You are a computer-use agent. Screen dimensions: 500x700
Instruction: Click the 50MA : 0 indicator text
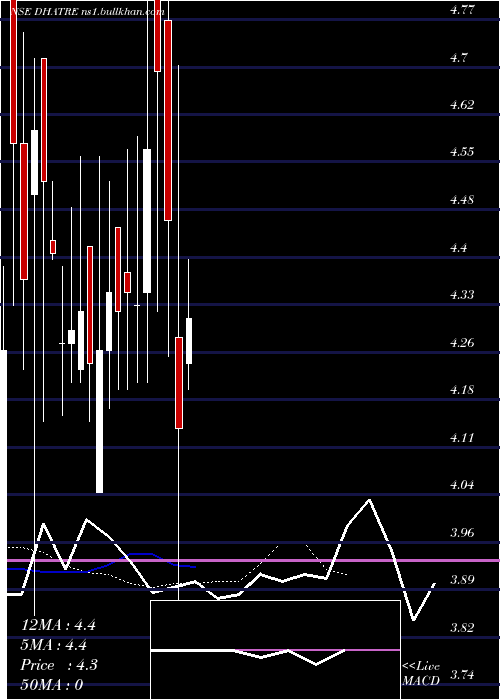point(52,684)
